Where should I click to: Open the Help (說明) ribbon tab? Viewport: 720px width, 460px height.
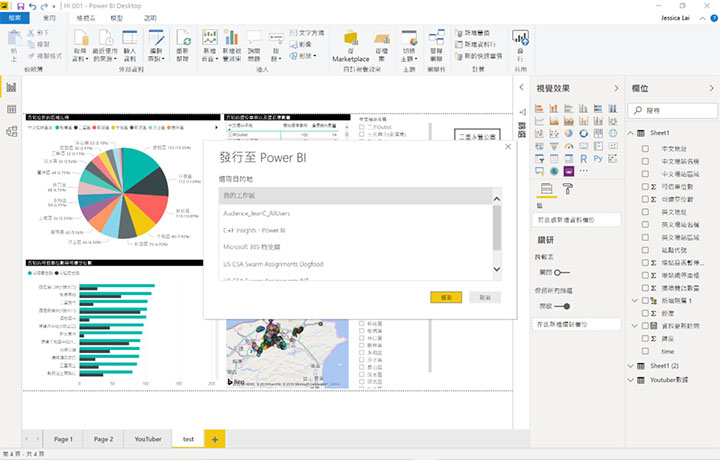click(150, 18)
